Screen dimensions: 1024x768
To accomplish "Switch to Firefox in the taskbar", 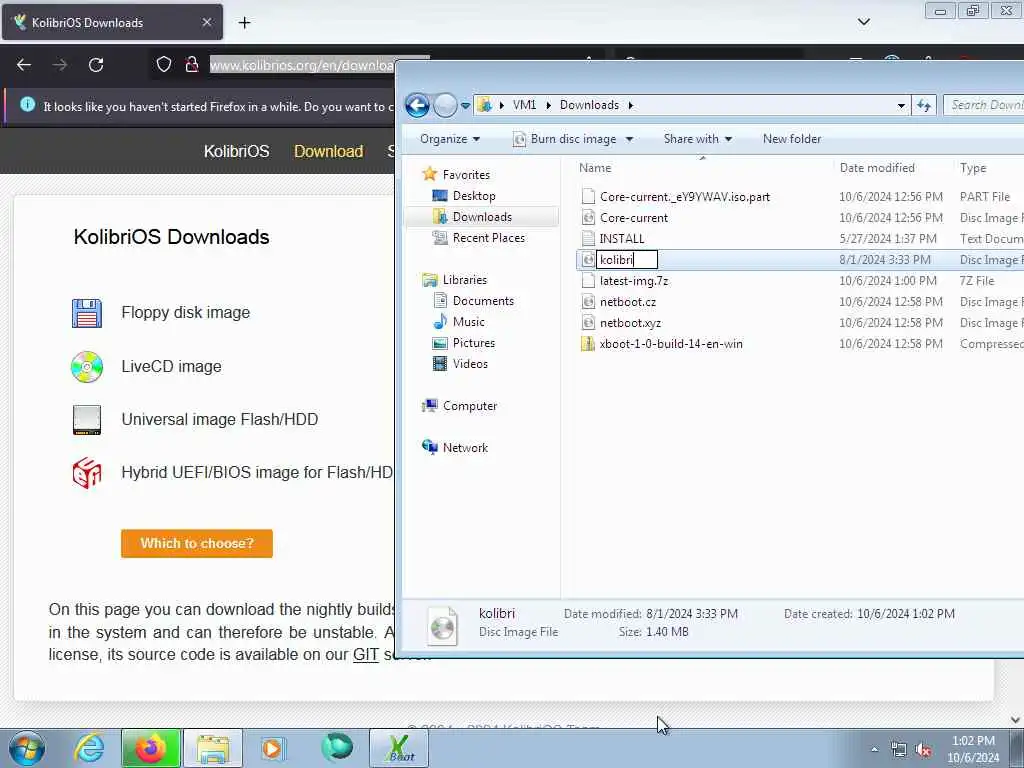I will [151, 748].
